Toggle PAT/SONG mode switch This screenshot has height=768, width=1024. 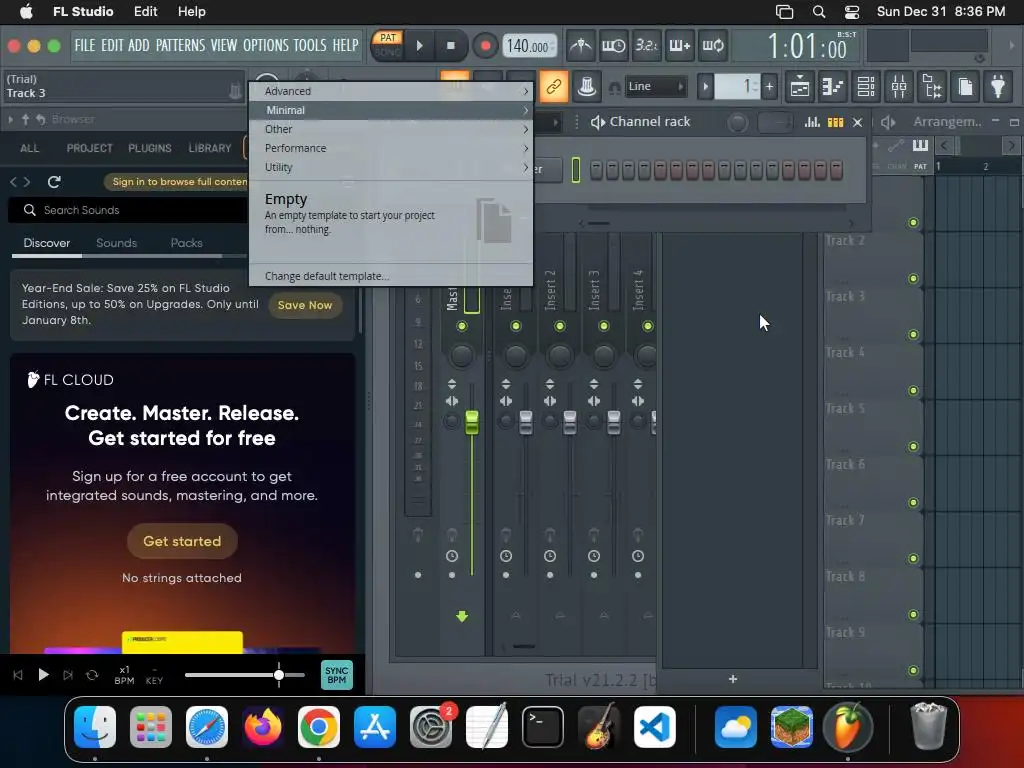click(x=388, y=45)
